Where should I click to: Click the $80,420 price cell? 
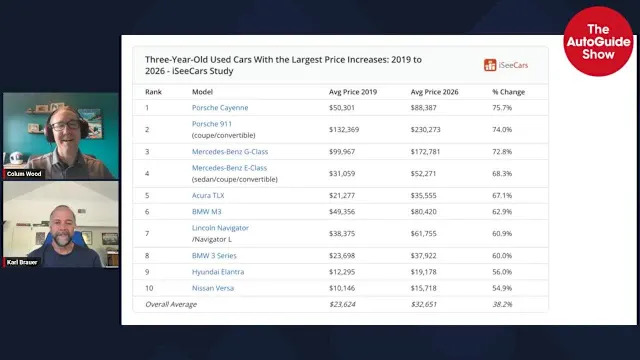point(424,212)
